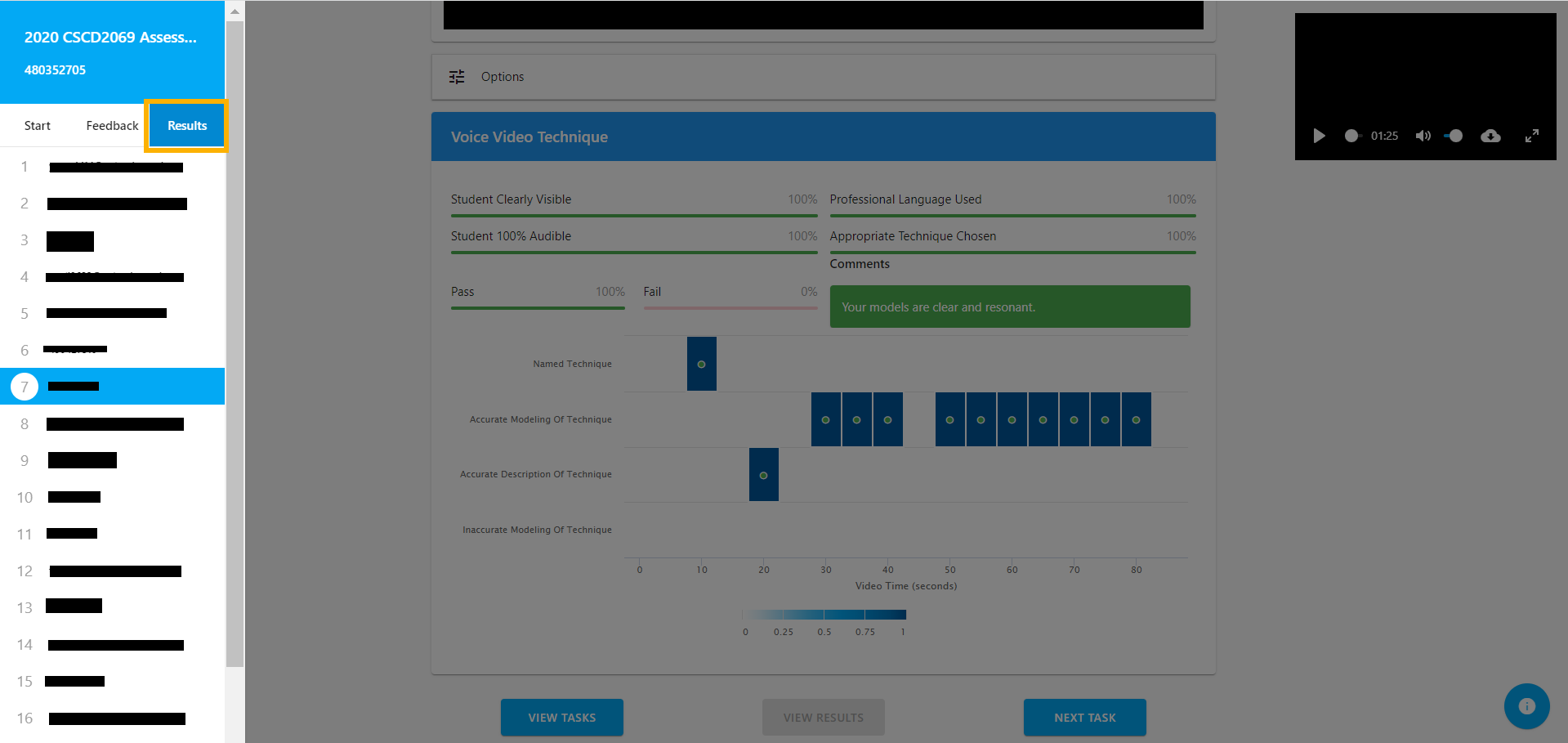Download the video with cloud icon

pos(1490,136)
